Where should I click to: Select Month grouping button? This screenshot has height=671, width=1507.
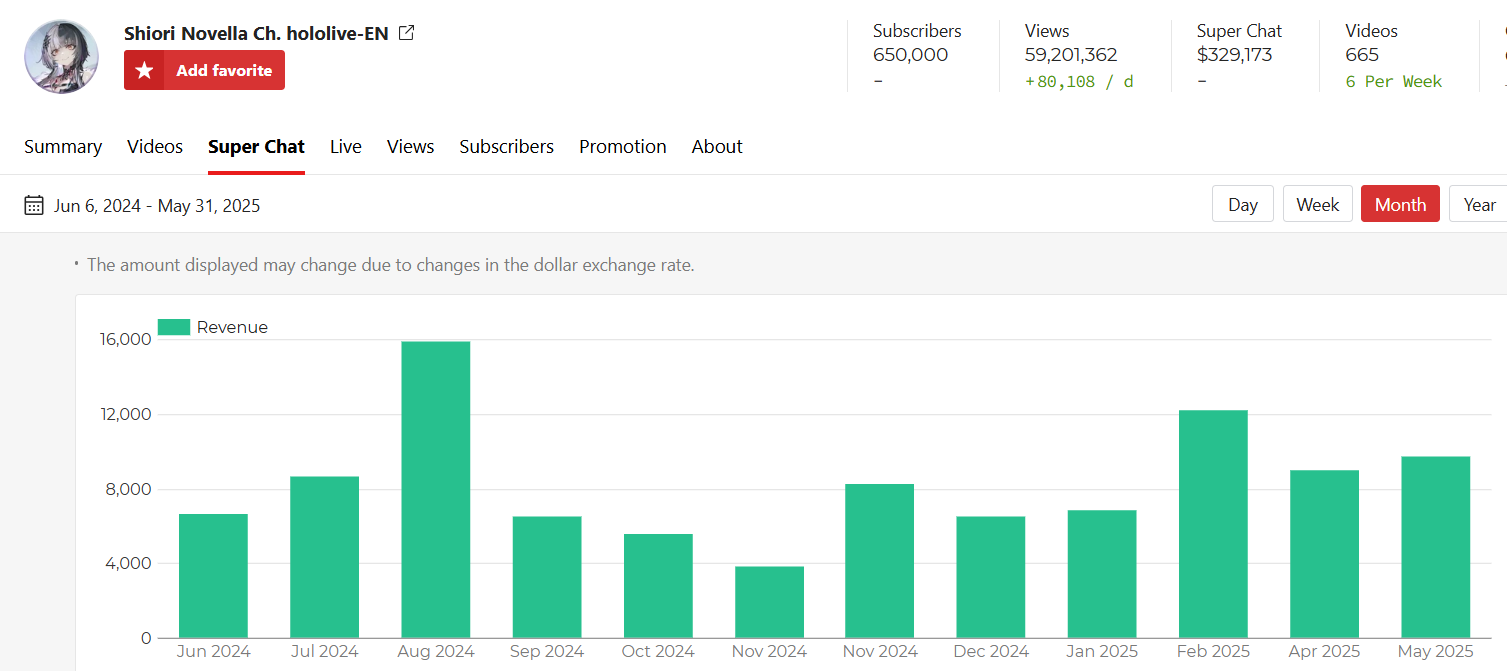[1400, 204]
